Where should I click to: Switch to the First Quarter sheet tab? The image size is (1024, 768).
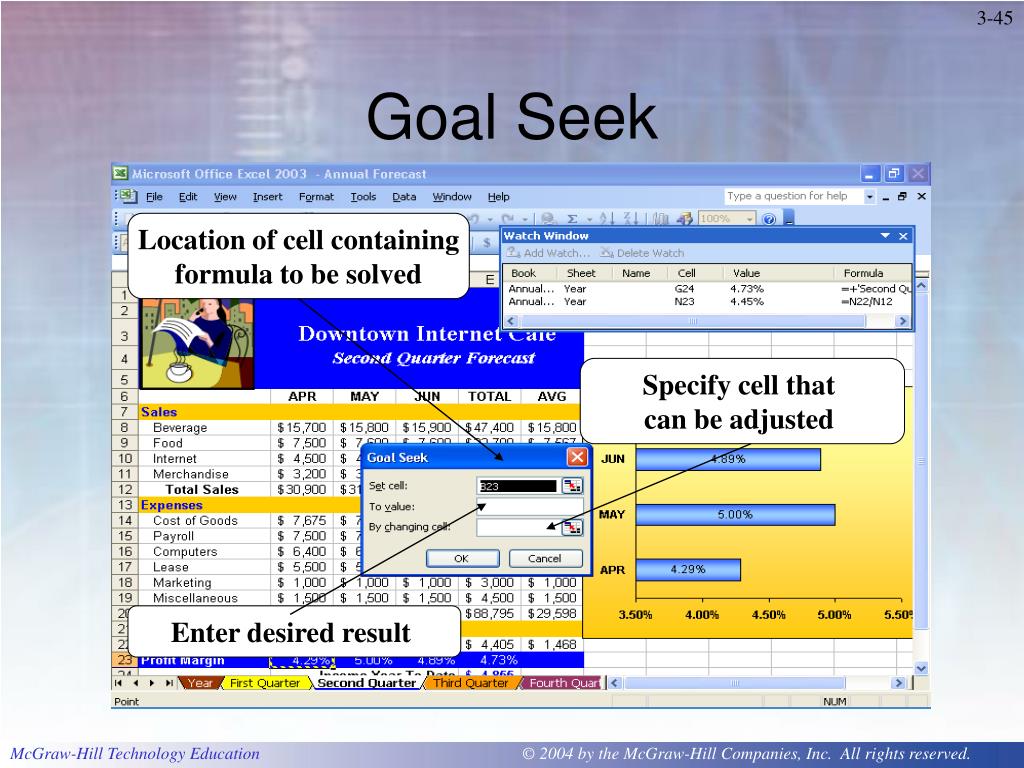[x=264, y=683]
